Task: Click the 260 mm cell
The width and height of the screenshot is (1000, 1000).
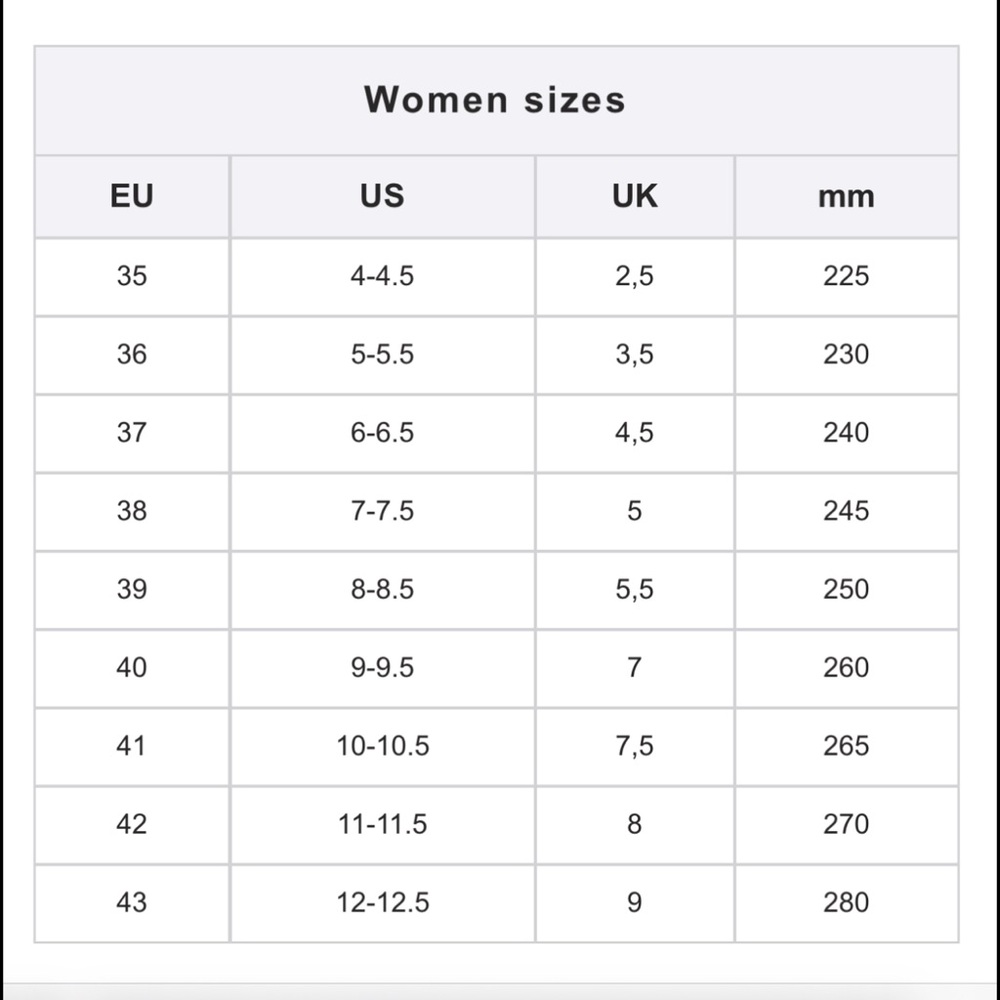Action: click(846, 668)
